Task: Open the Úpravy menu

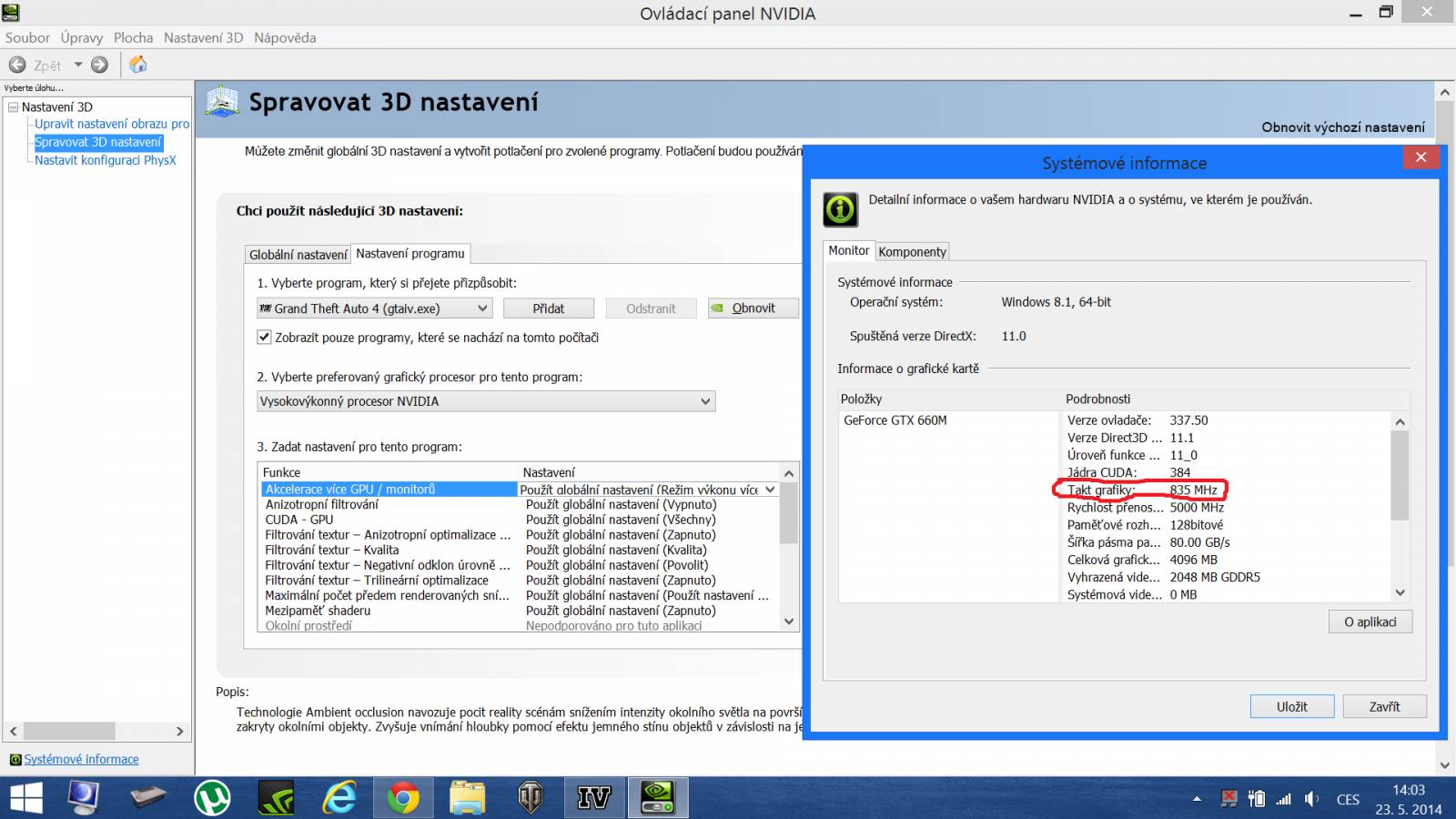Action: coord(82,37)
